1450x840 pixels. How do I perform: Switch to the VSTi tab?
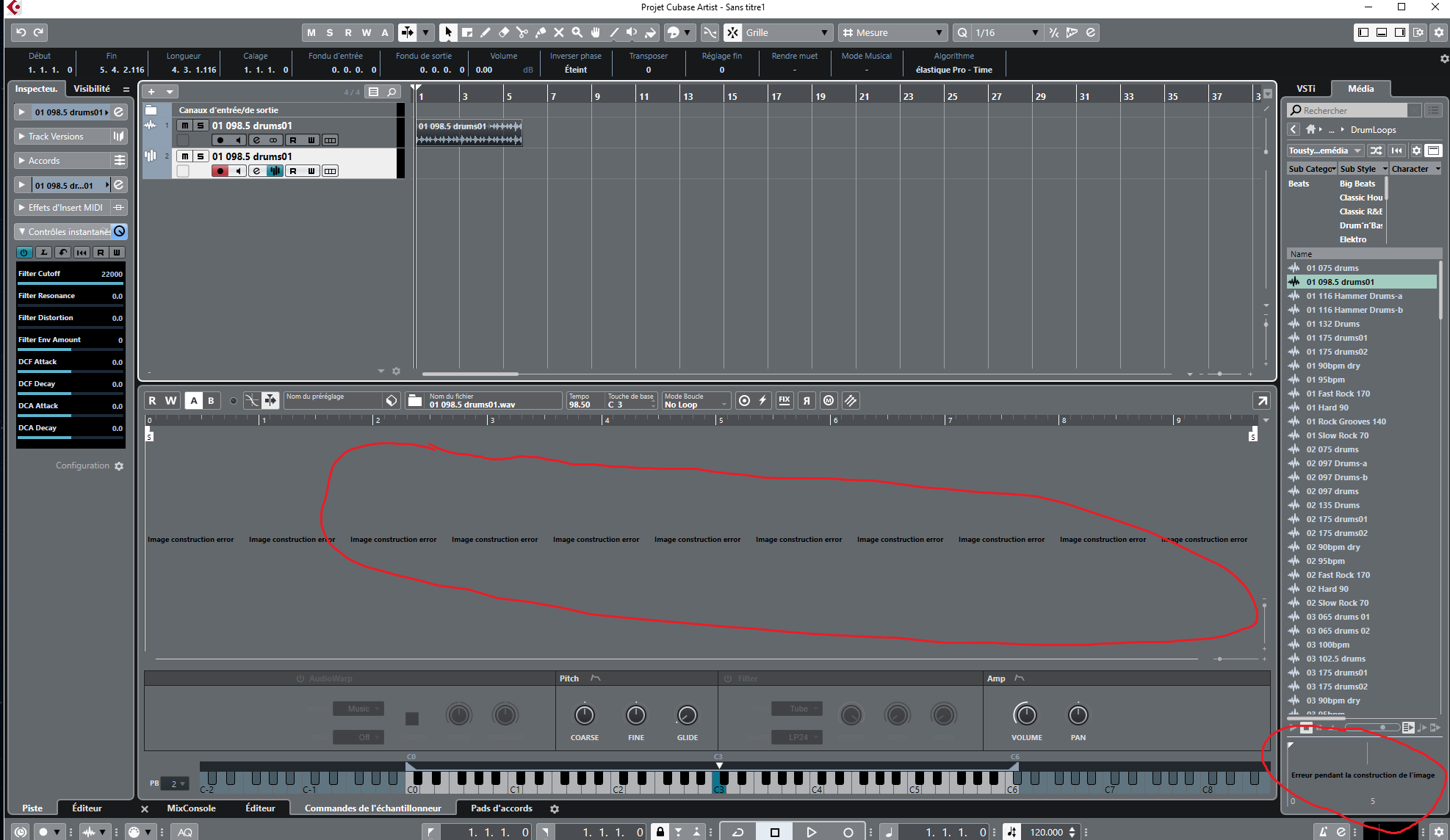pos(1306,89)
